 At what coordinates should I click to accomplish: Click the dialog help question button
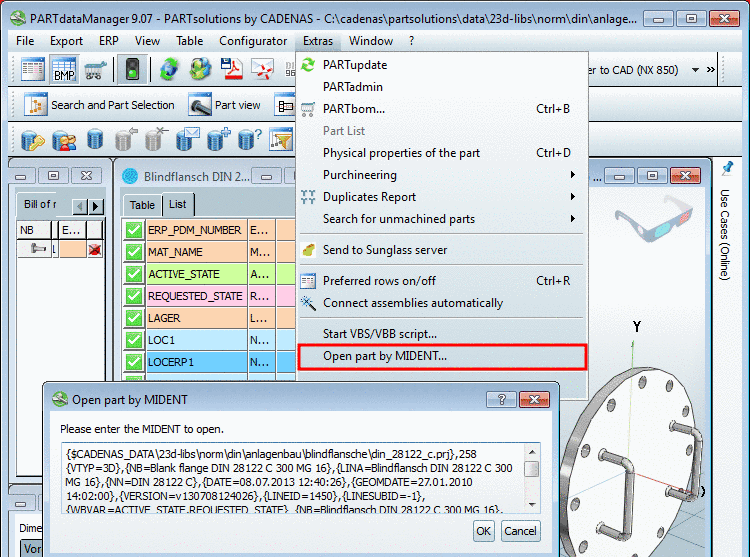click(501, 399)
